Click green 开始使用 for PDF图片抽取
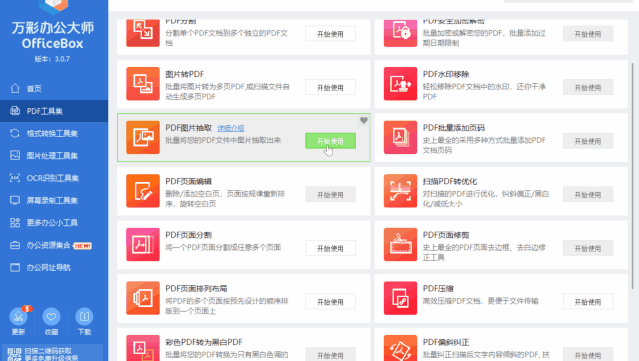The image size is (639, 361). tap(331, 141)
